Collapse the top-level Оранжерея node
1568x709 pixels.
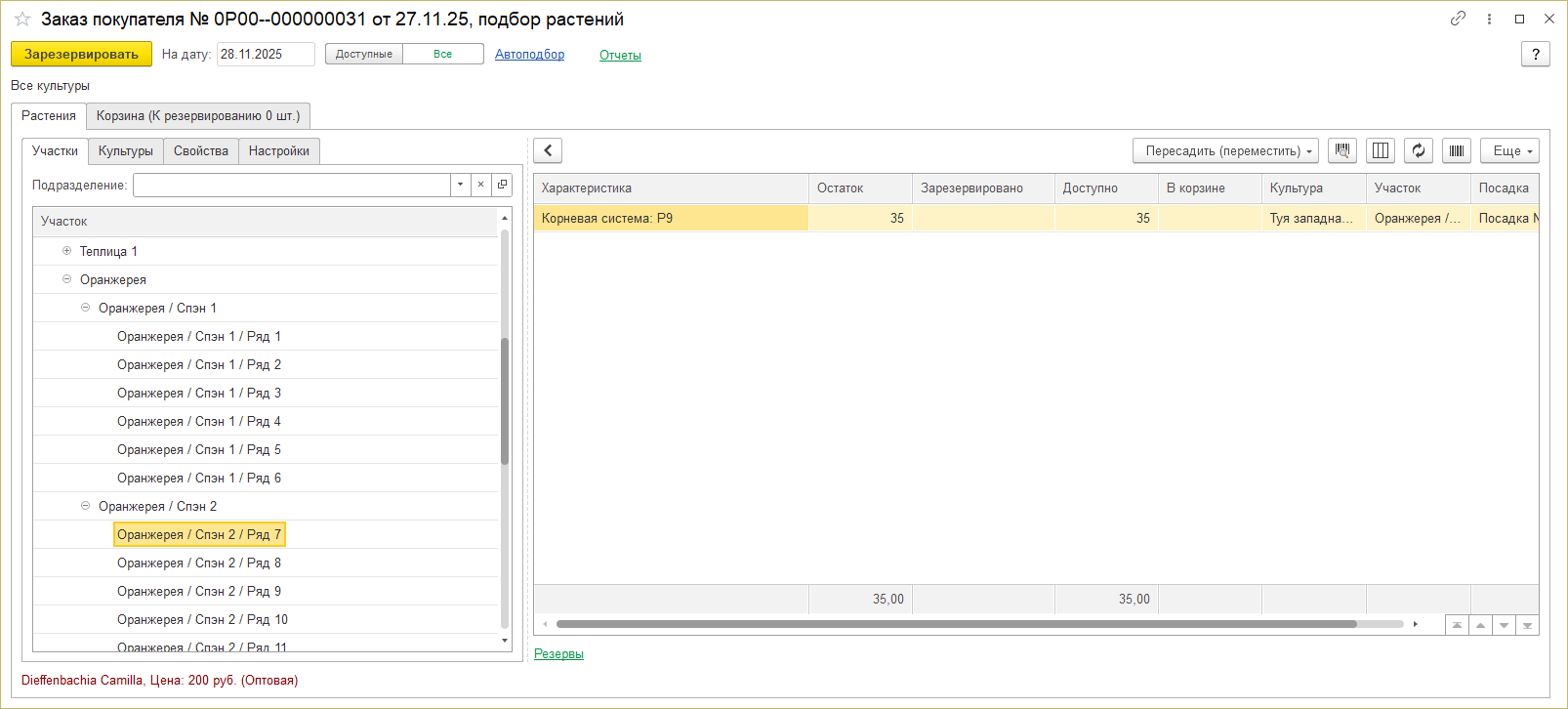coord(66,279)
